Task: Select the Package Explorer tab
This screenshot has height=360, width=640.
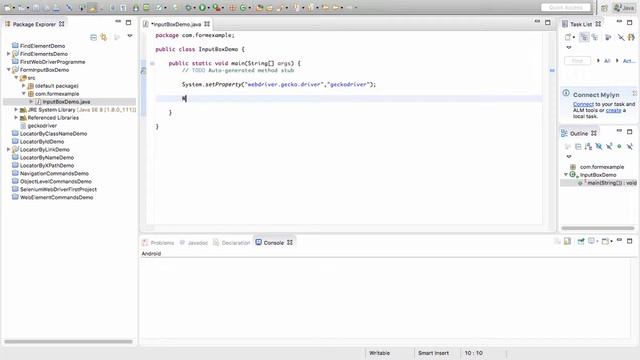Action: pos(34,24)
